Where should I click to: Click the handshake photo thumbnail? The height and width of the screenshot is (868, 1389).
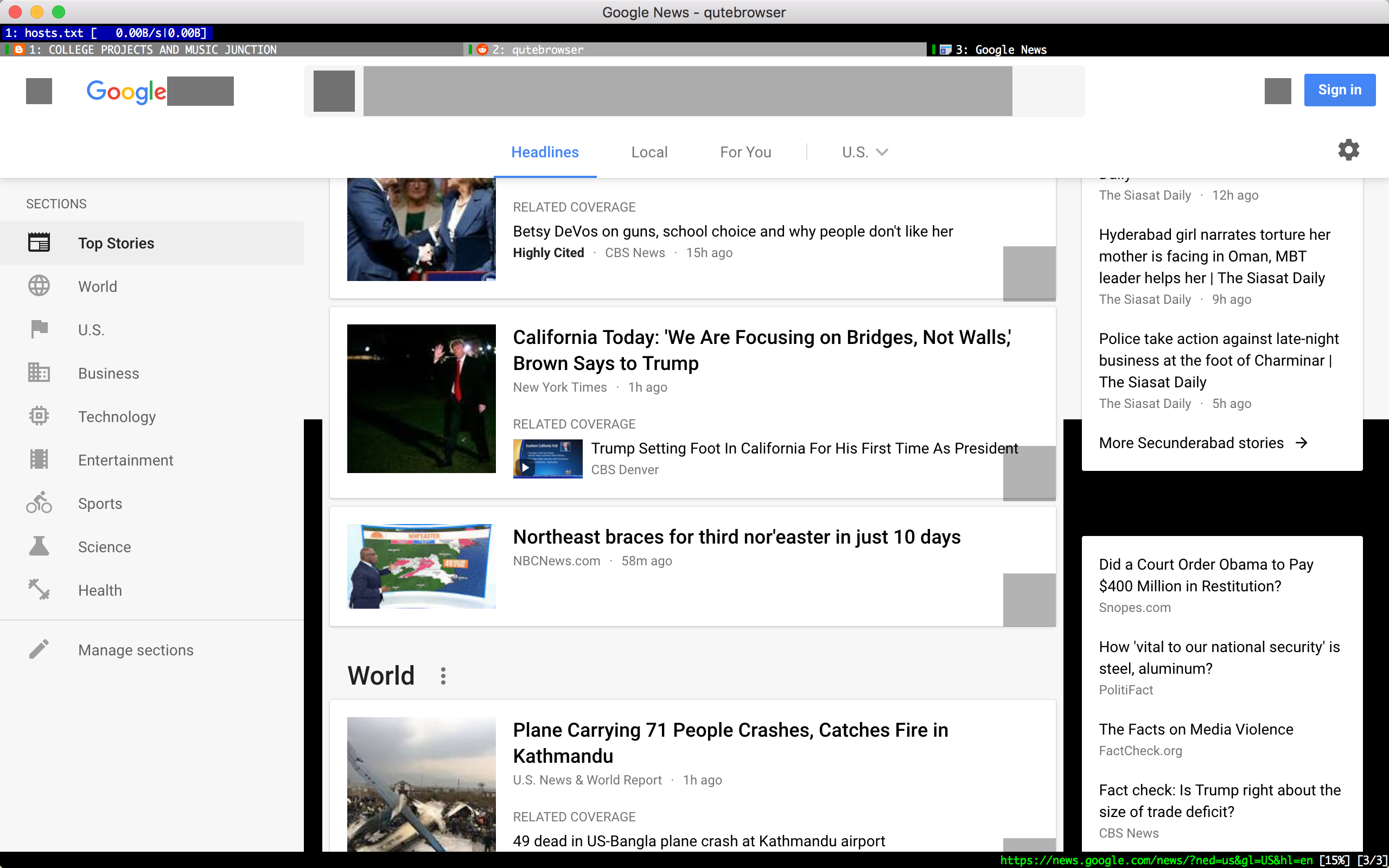[x=421, y=229]
